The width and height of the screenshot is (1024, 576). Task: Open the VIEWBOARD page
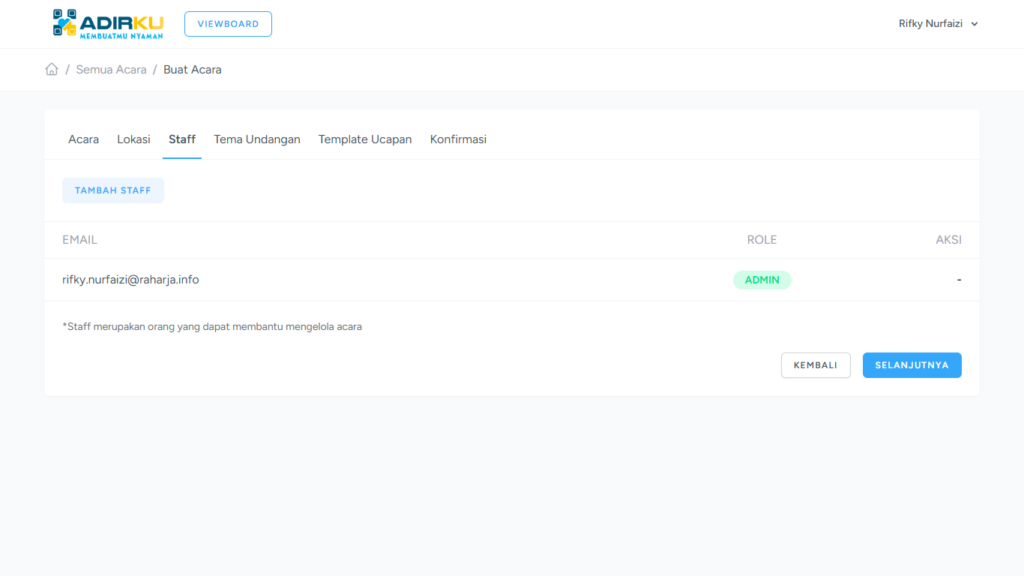click(x=228, y=24)
